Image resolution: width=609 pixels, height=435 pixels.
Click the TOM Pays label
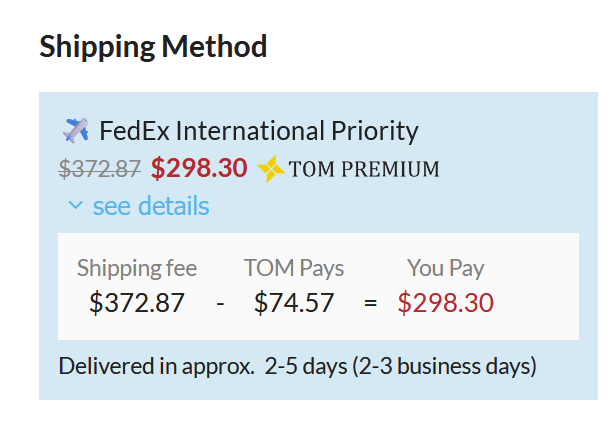[294, 268]
